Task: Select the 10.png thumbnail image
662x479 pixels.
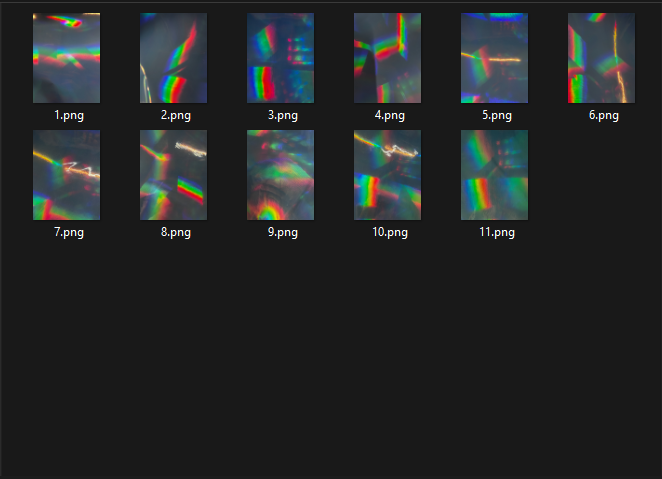Action: tap(388, 175)
